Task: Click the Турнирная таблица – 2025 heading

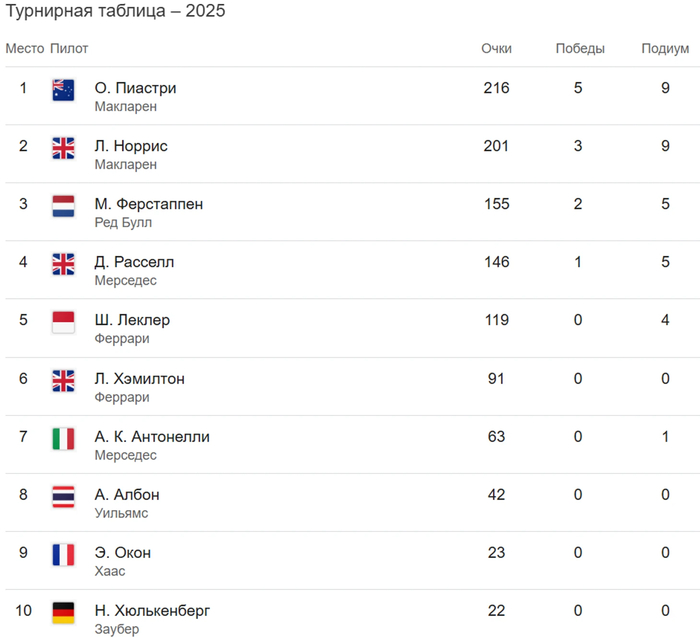Action: point(116,12)
